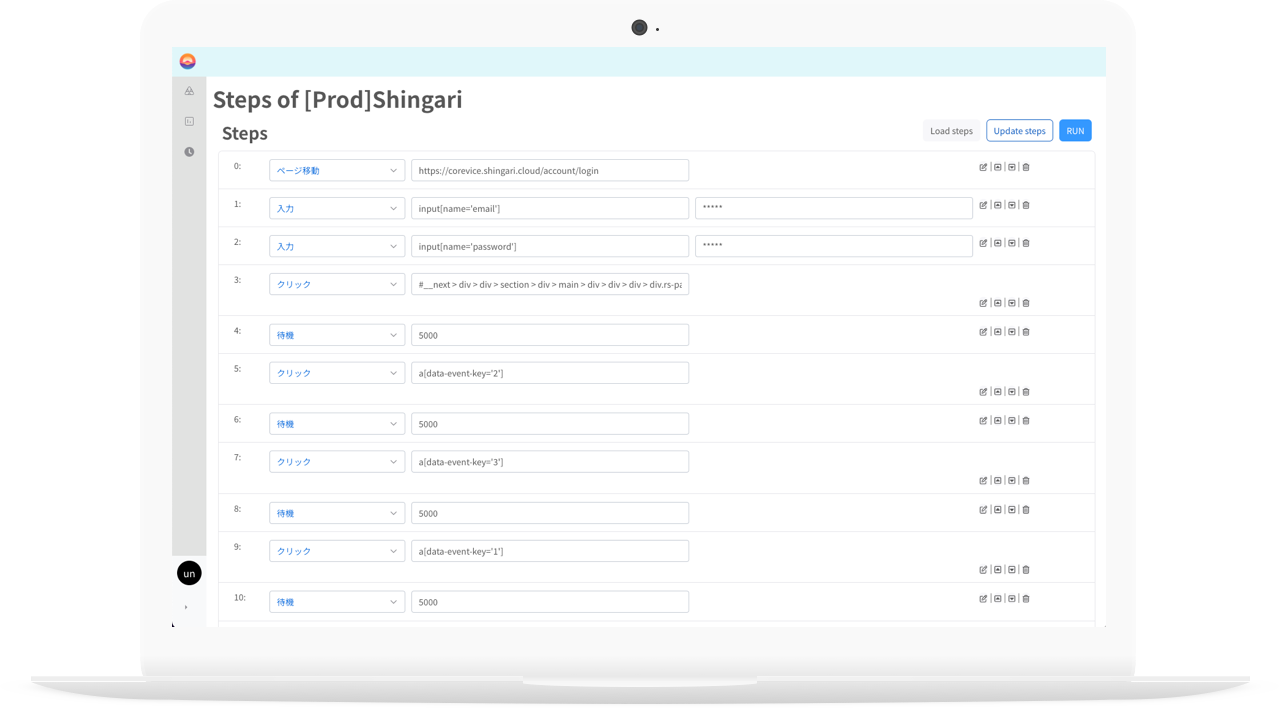This screenshot has width=1279, height=708.
Task: Open step 6 待機 action dropdown
Action: click(337, 424)
